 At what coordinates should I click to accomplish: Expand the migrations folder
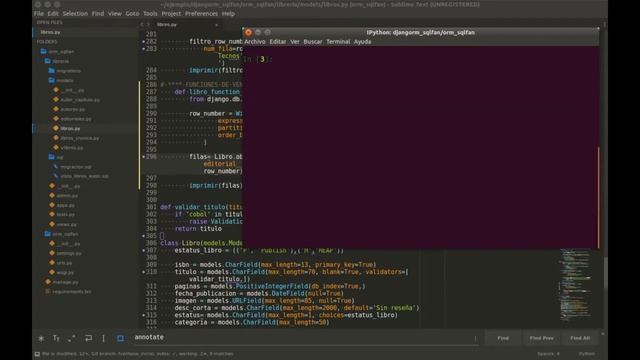51,71
